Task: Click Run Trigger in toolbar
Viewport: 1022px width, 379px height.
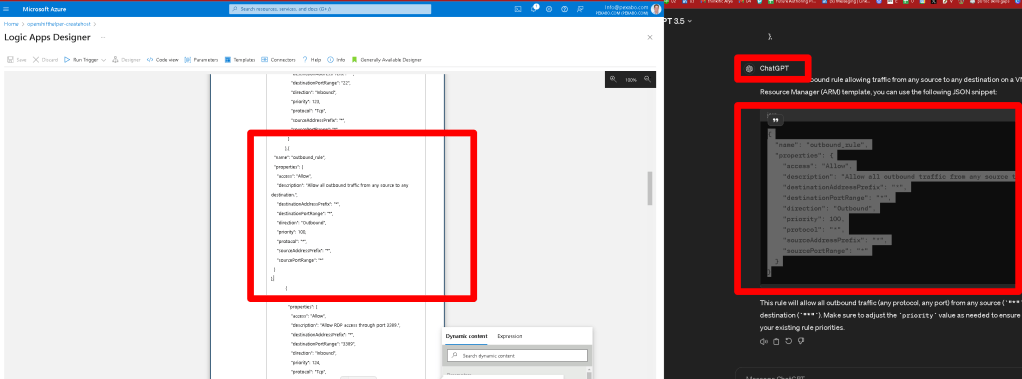Action: [81, 59]
